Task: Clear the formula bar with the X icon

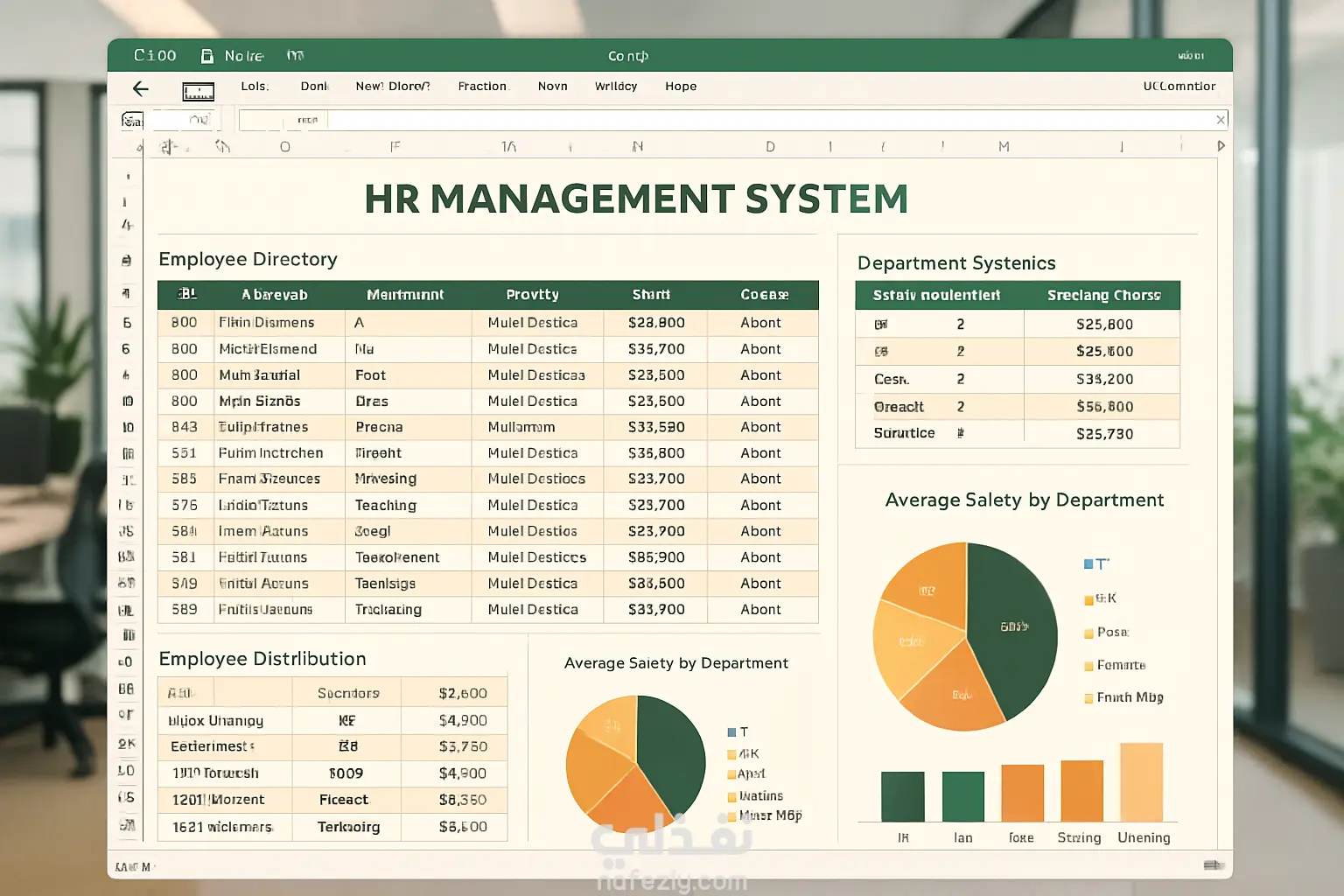Action: pyautogui.click(x=1221, y=120)
